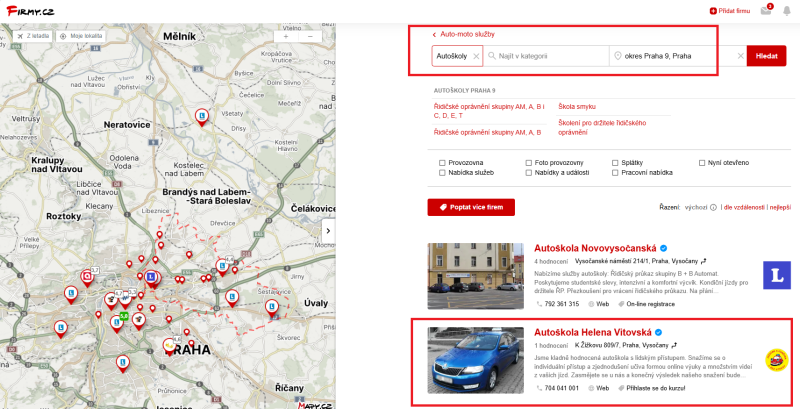Screen dimensions: 800x409
Task: Select the L map pin near Neratovice
Action: (x=202, y=117)
